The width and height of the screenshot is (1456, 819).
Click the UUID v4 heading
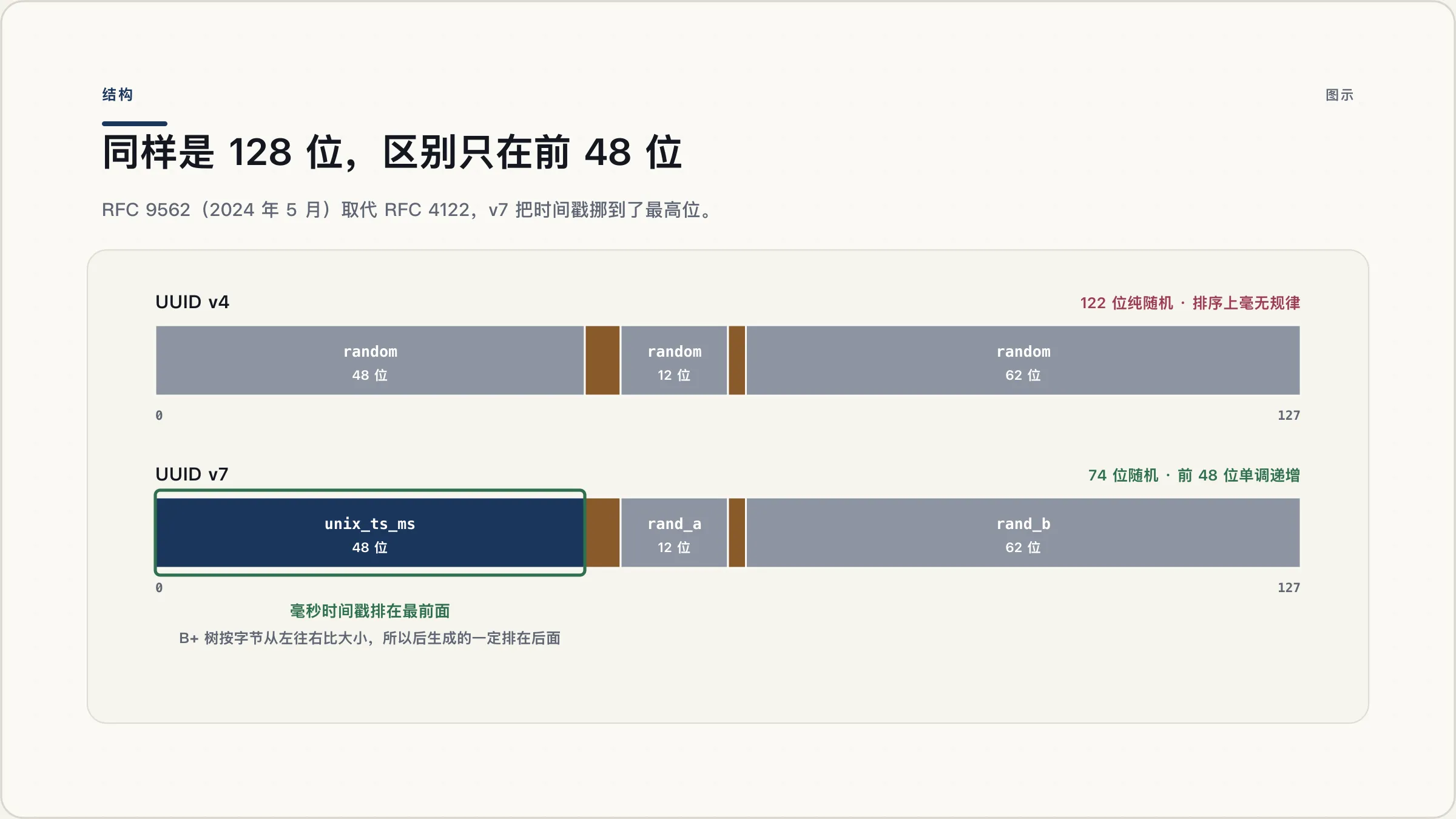(x=192, y=302)
